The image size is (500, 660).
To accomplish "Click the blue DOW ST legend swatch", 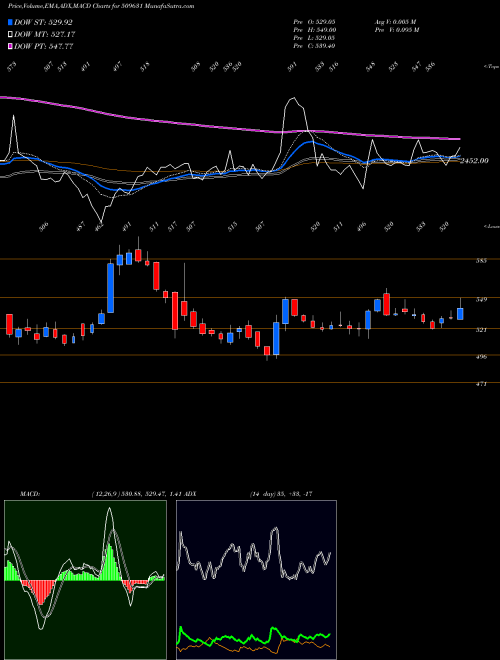I will 10,22.
